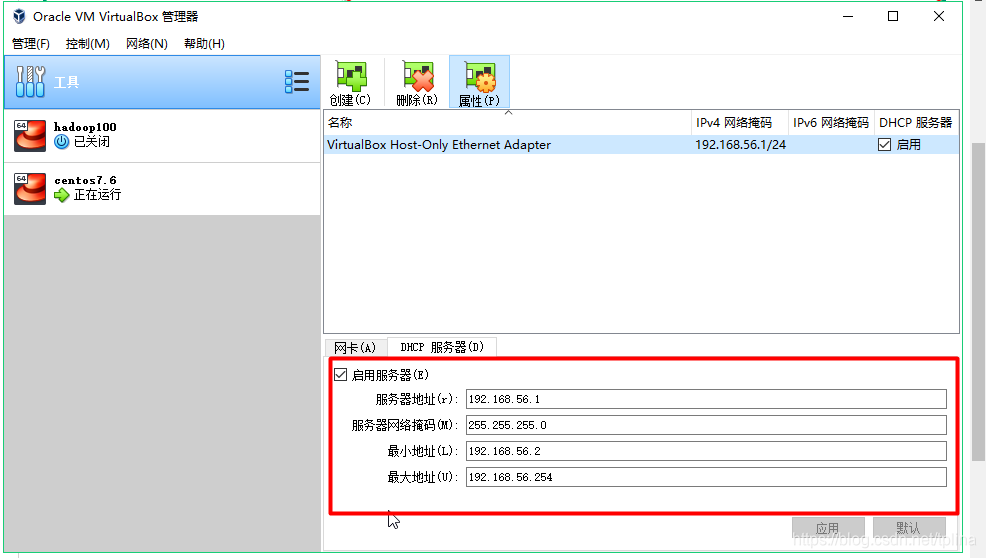Maximize the VirtualBox Manager window
The height and width of the screenshot is (558, 986).
coord(893,16)
